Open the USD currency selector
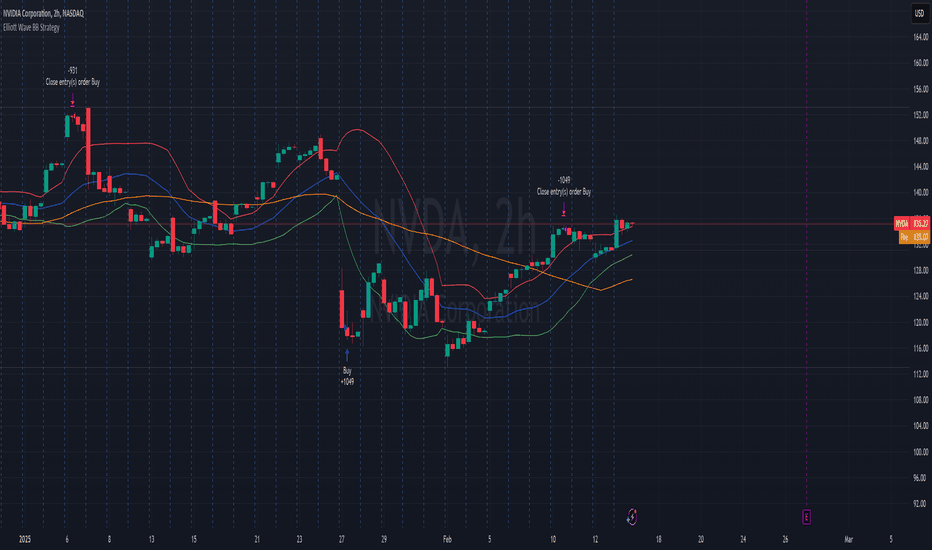Image resolution: width=932 pixels, height=550 pixels. tap(920, 13)
